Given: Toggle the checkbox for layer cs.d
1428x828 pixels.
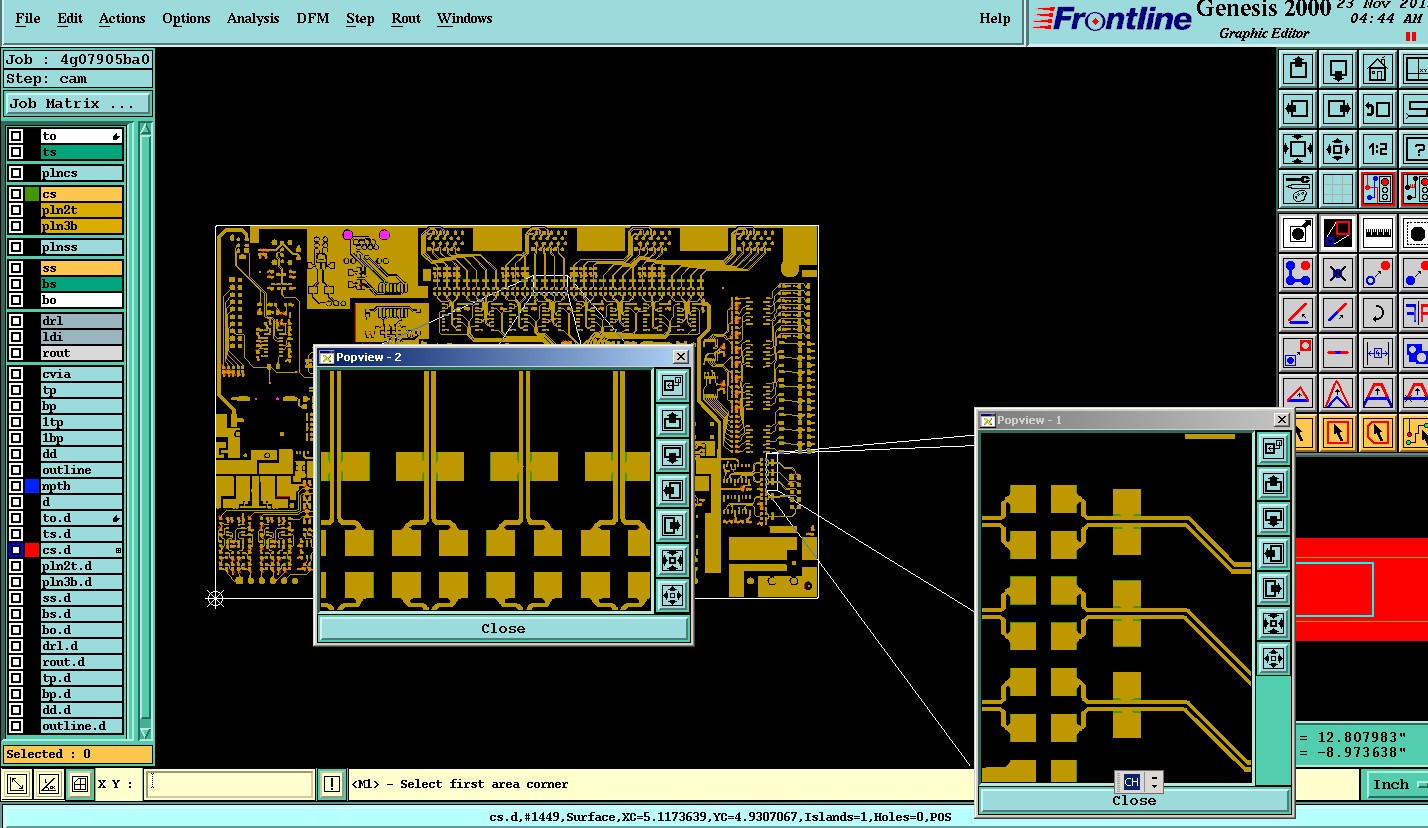Looking at the screenshot, I should [x=16, y=550].
